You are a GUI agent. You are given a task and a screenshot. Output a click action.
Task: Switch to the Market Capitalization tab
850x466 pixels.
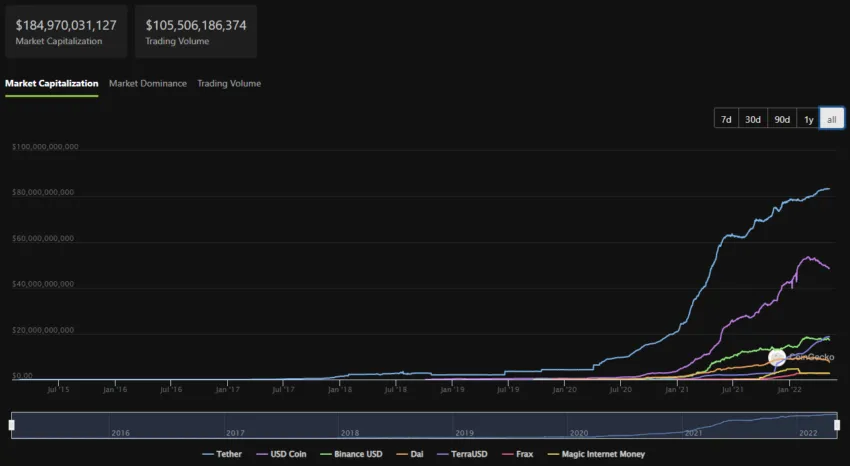[x=51, y=83]
